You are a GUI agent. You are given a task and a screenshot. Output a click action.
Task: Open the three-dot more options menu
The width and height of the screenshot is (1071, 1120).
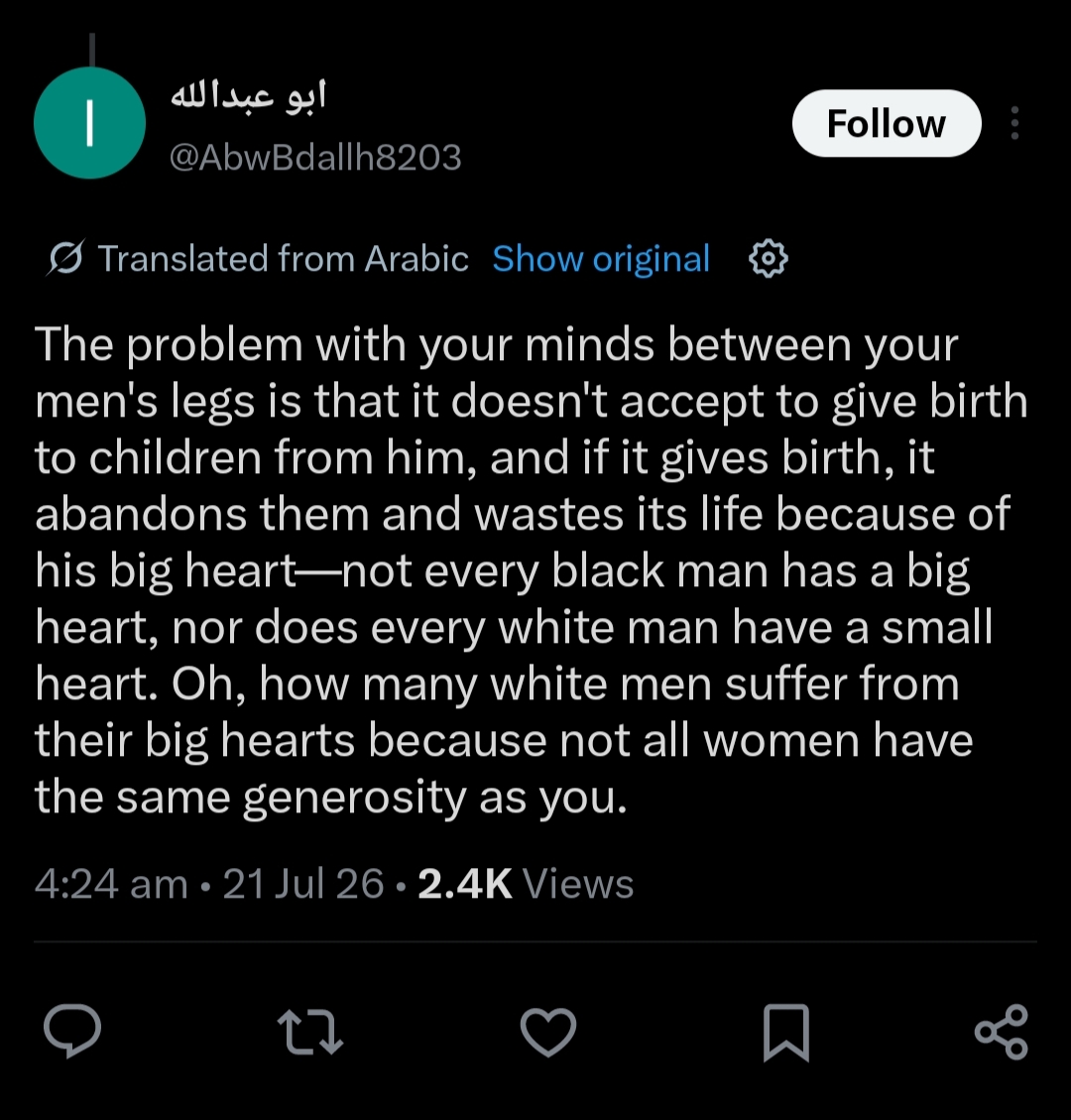tap(1014, 123)
